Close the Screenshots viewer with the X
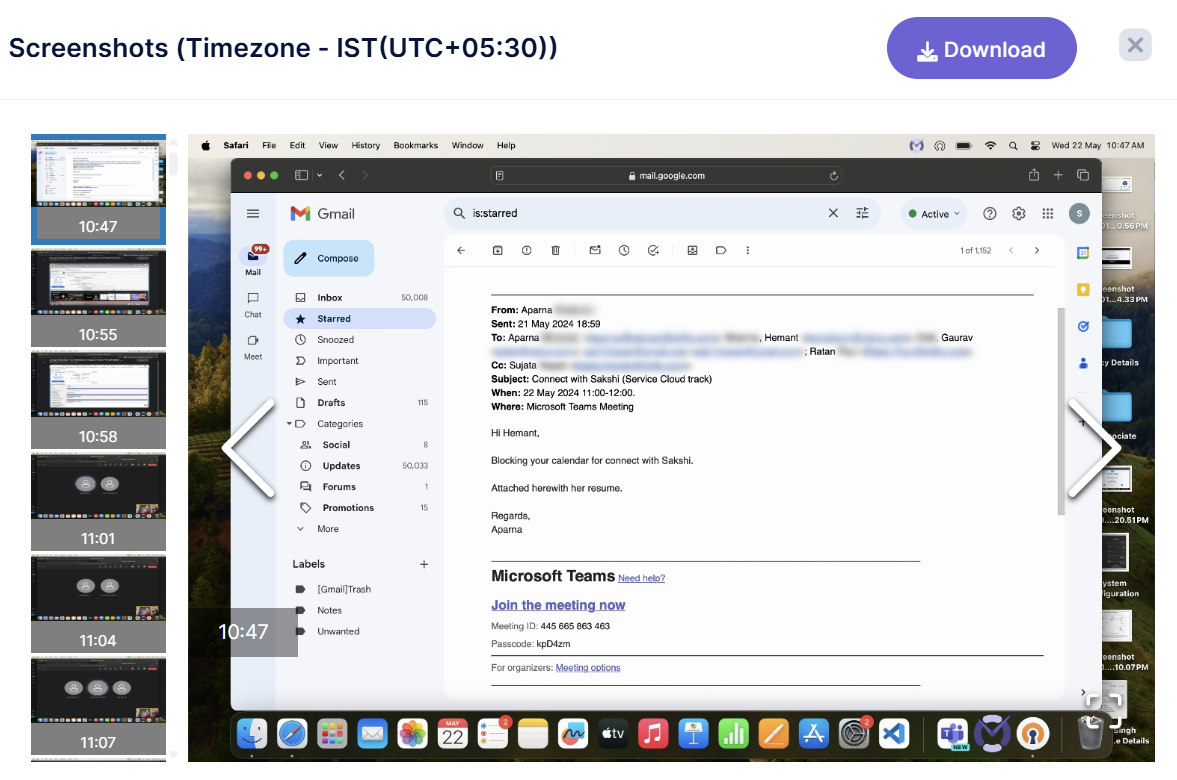The width and height of the screenshot is (1177, 780). tap(1135, 46)
